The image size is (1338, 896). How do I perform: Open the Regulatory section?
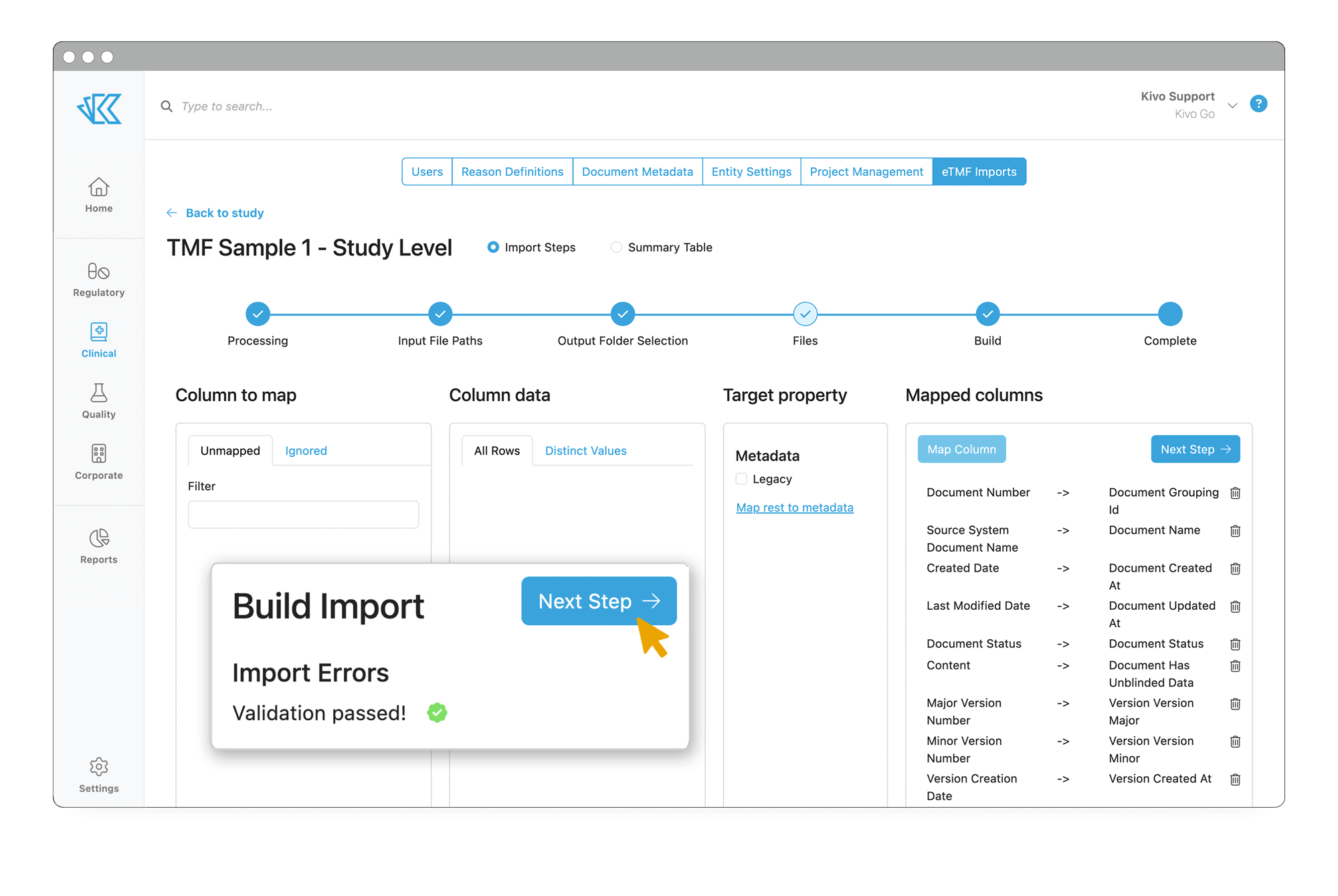pos(99,279)
